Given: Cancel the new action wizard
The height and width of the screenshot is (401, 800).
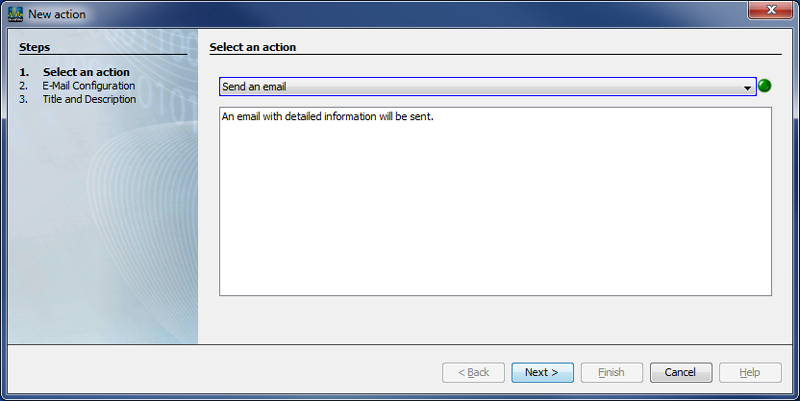Looking at the screenshot, I should [x=680, y=372].
